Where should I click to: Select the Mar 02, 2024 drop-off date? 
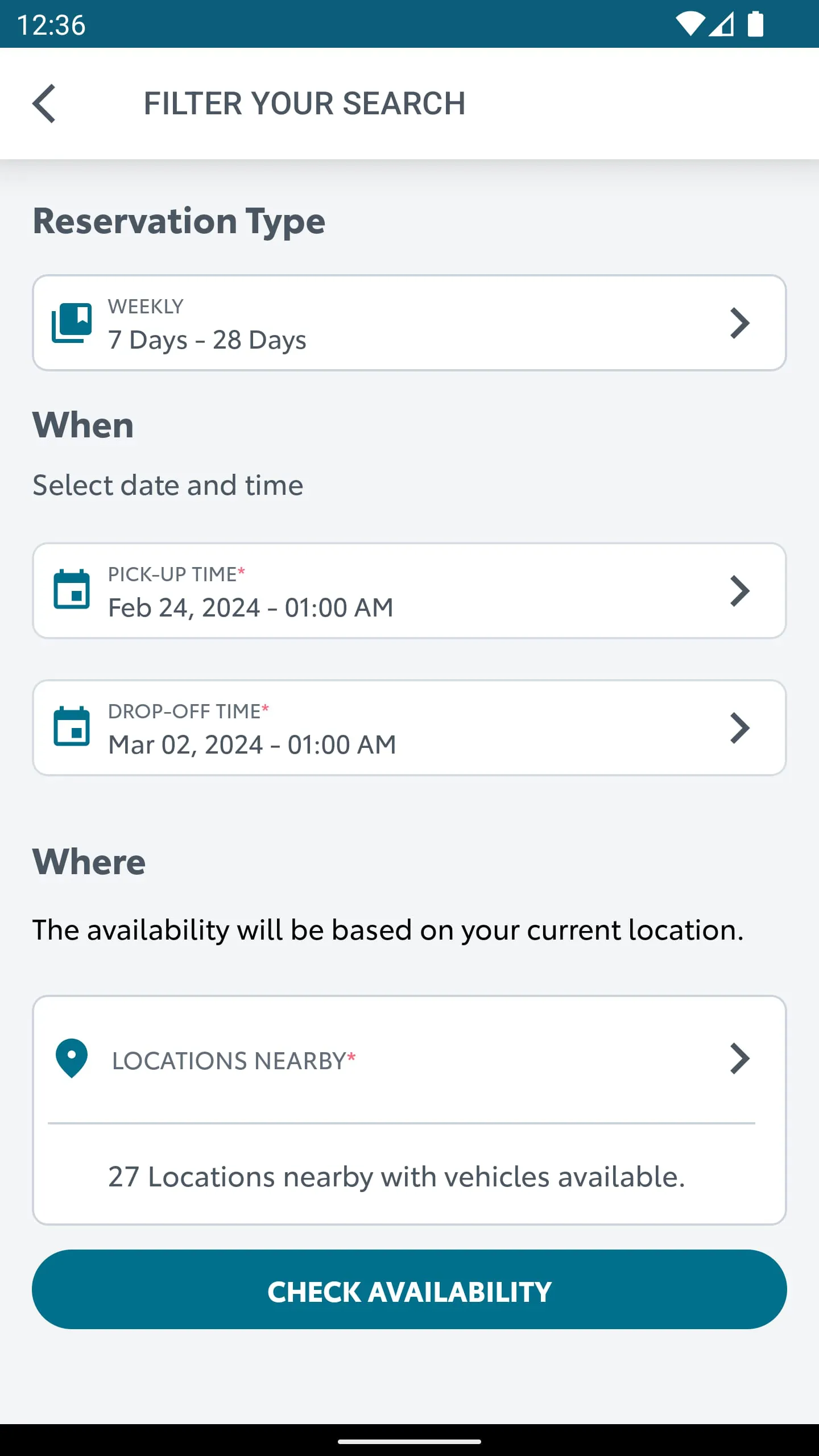click(252, 744)
